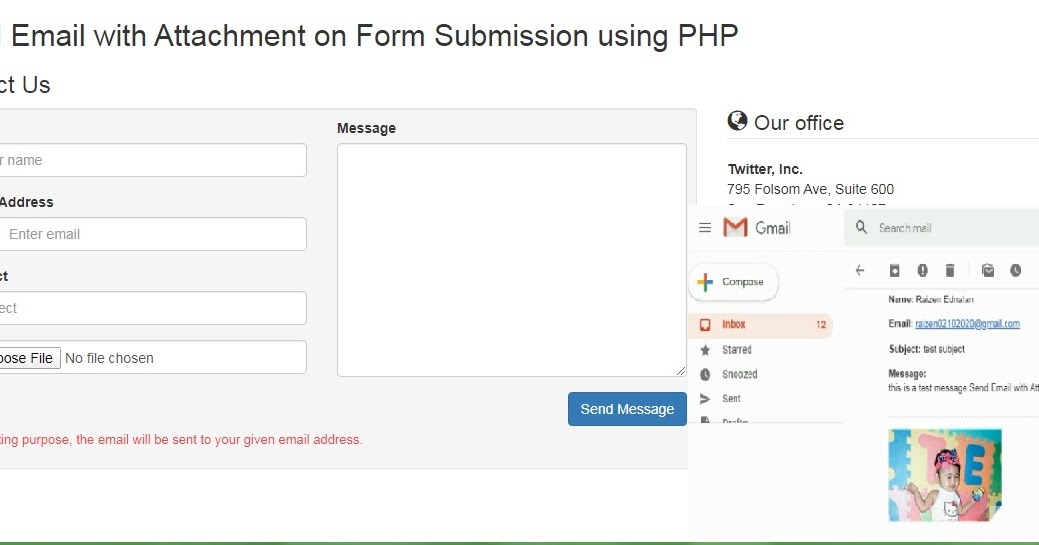This screenshot has width=1039, height=545.
Task: Click the raizen02102020@gmail.com email link
Action: coord(967,324)
